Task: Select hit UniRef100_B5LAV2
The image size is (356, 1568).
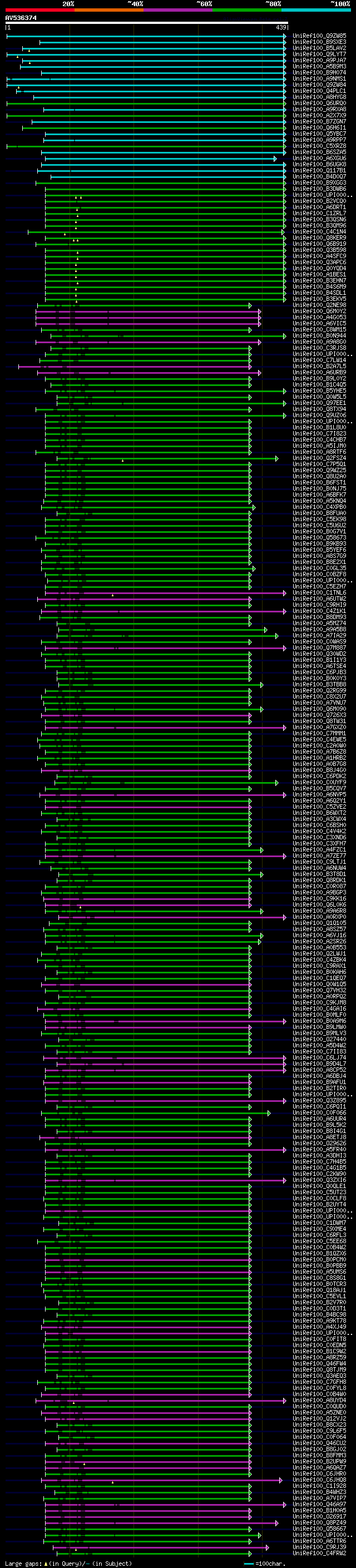Action: click(319, 48)
